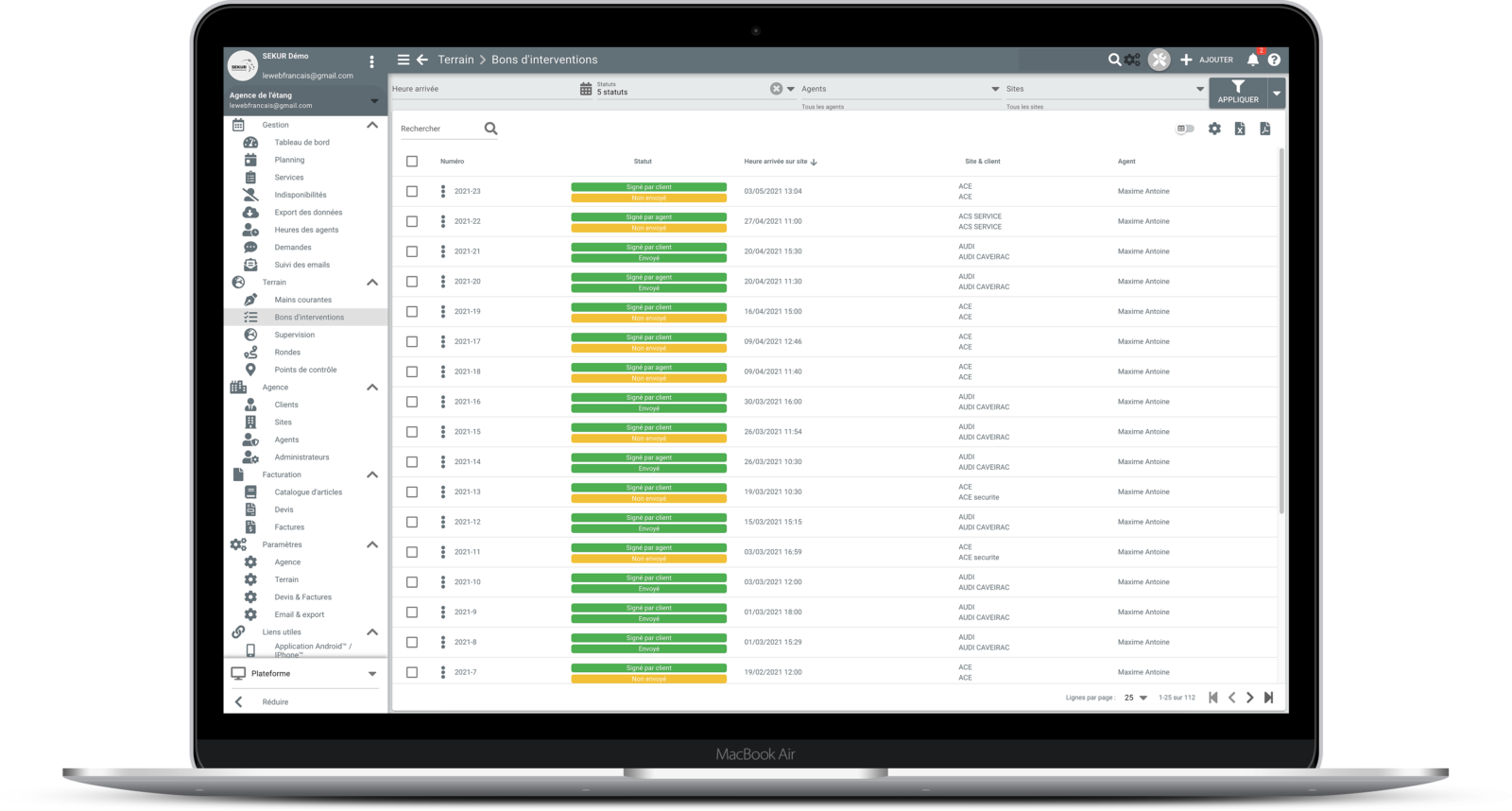Toggle the table view switch
Screen dimensions: 1512x811
click(x=1185, y=129)
